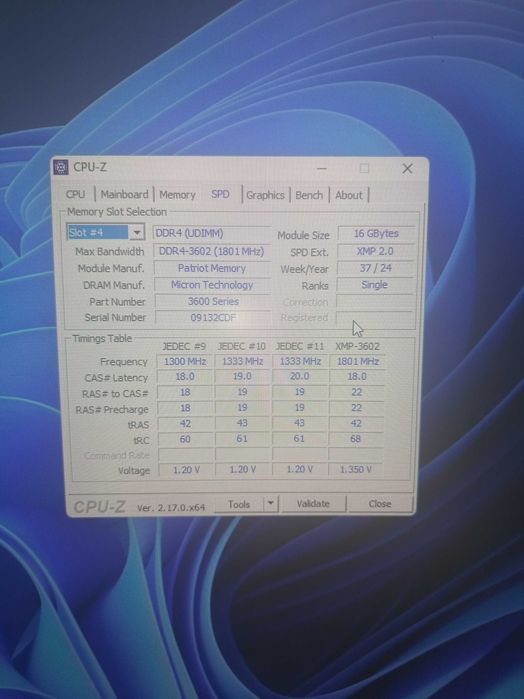Open the Graphics tab

click(265, 195)
